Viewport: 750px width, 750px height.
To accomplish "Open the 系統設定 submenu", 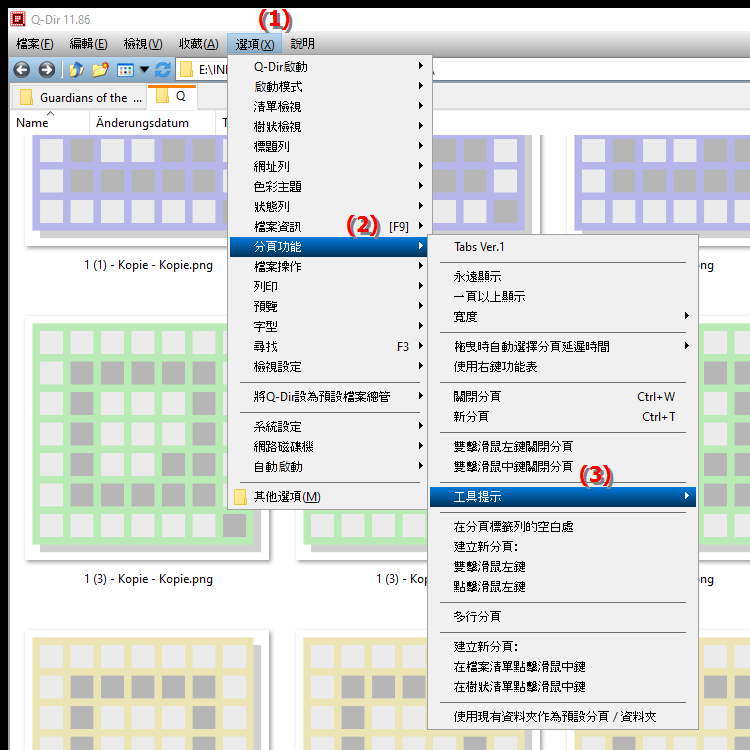I will pos(330,427).
